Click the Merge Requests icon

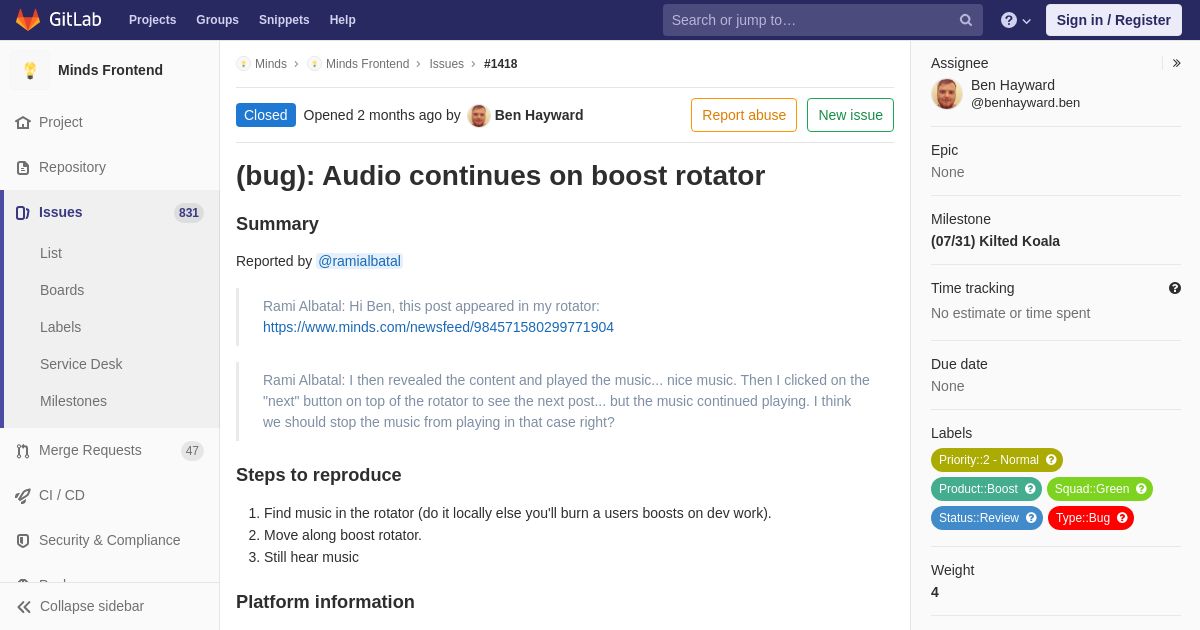coord(23,451)
